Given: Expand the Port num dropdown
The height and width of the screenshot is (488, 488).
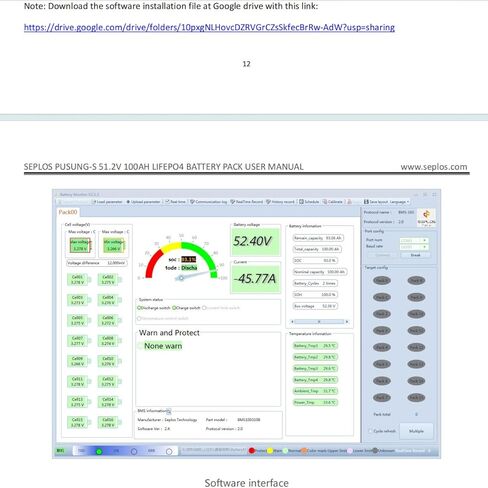Looking at the screenshot, I should [x=414, y=240].
